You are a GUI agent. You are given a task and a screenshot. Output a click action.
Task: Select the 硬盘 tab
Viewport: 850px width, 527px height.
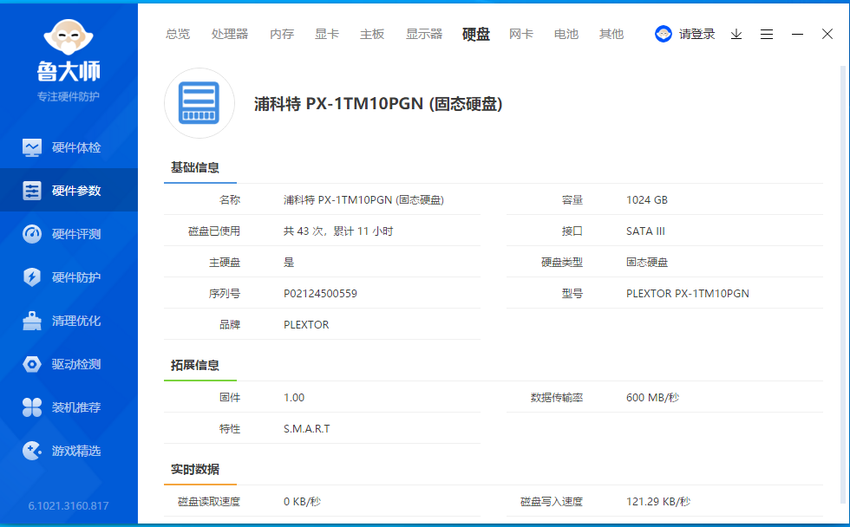pyautogui.click(x=476, y=34)
